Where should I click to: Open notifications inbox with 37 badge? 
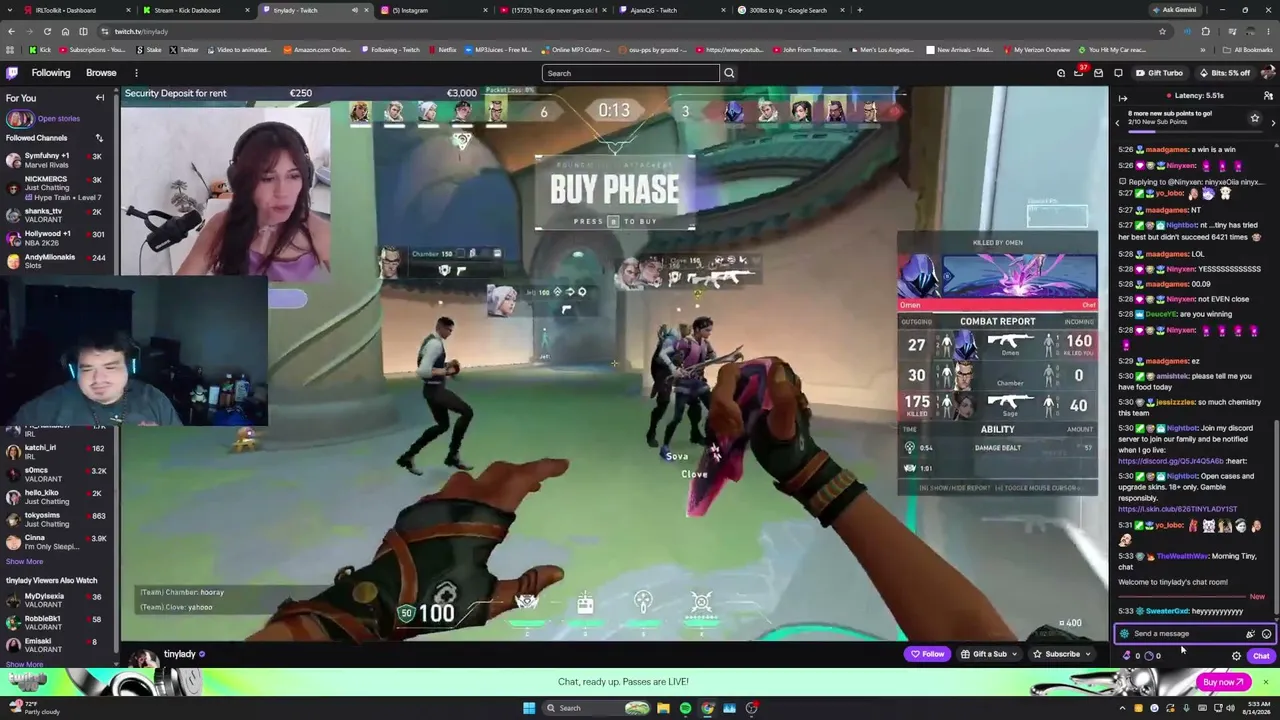pyautogui.click(x=1079, y=73)
